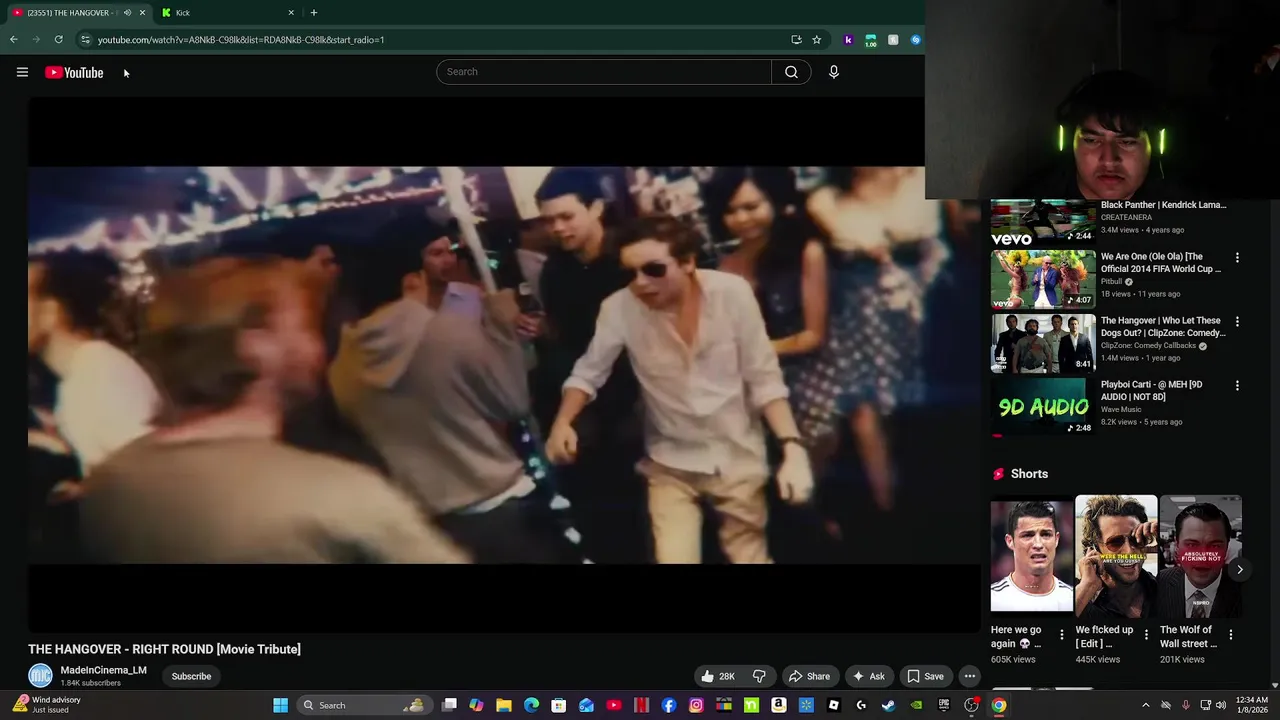The height and width of the screenshot is (720, 1280).
Task: Click the video title text
Action: click(x=164, y=649)
